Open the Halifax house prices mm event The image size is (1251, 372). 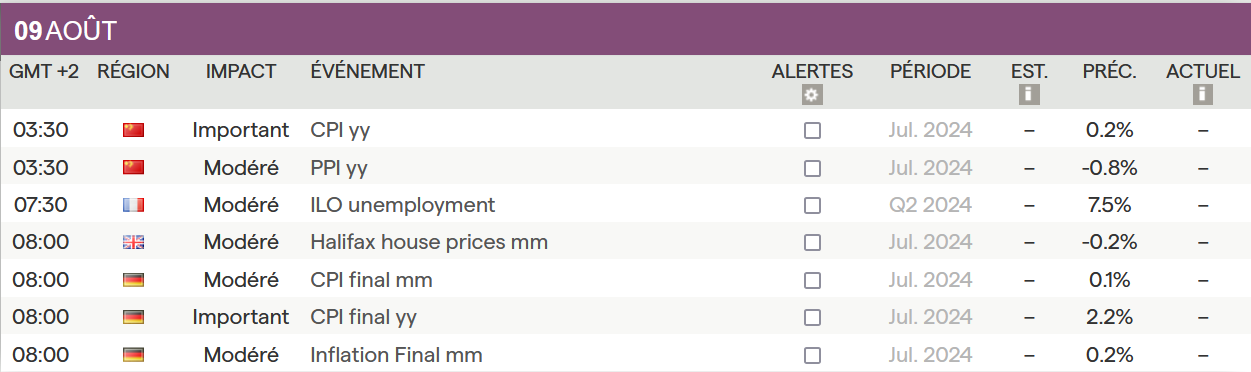[429, 242]
